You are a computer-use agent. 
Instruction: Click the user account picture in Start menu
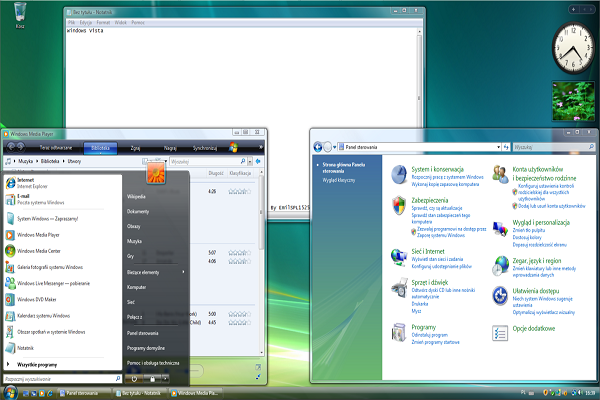156,172
